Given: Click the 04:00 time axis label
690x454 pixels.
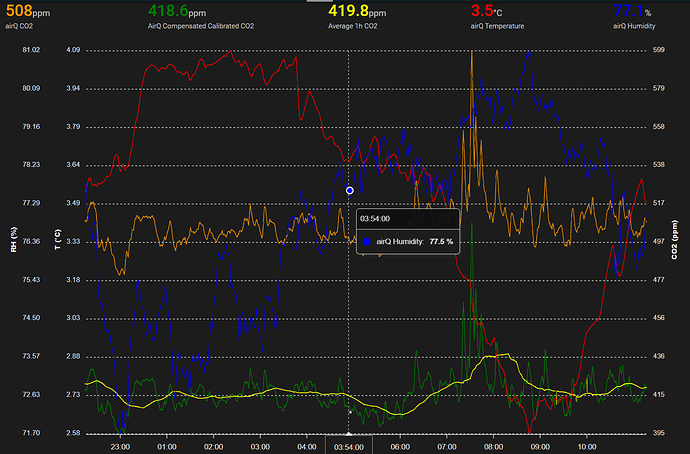Looking at the screenshot, I should pos(307,447).
